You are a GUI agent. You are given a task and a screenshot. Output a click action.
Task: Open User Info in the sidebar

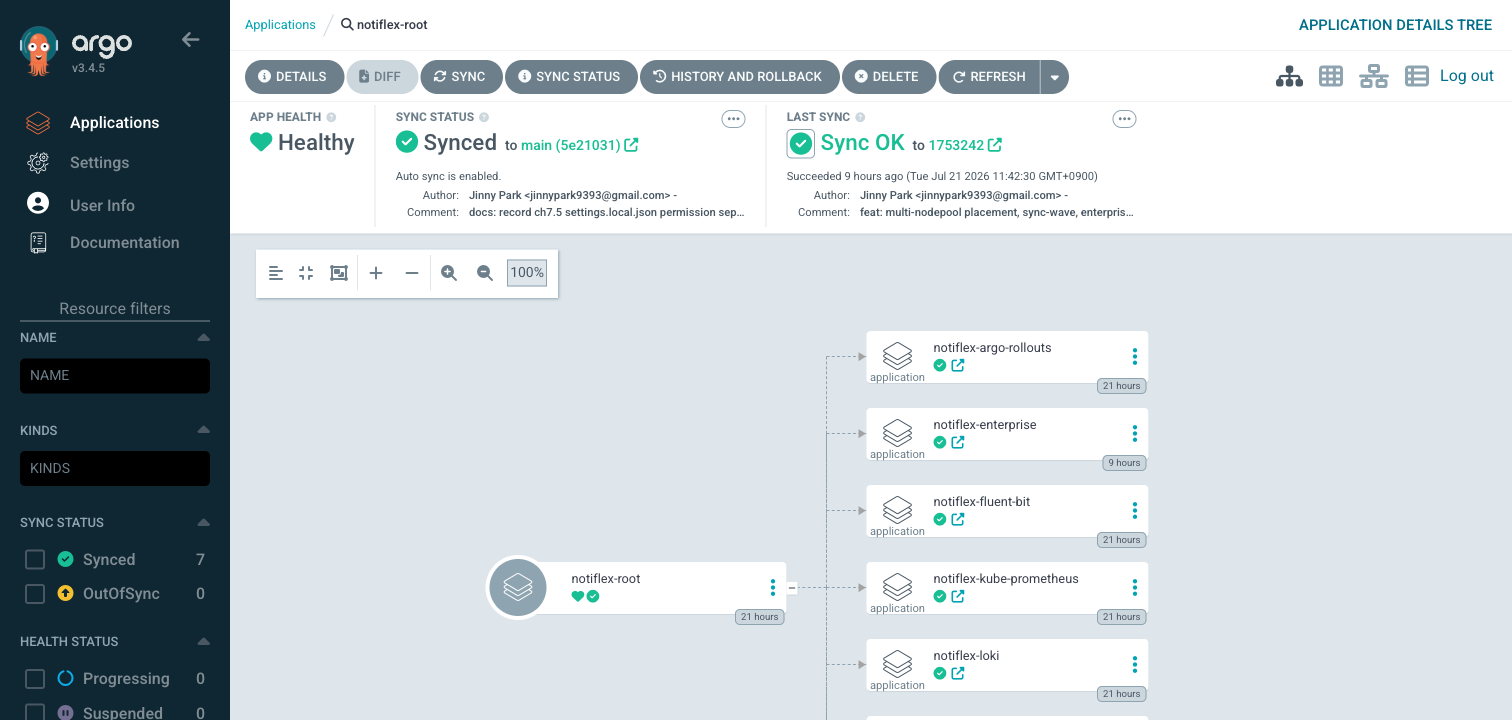(102, 205)
